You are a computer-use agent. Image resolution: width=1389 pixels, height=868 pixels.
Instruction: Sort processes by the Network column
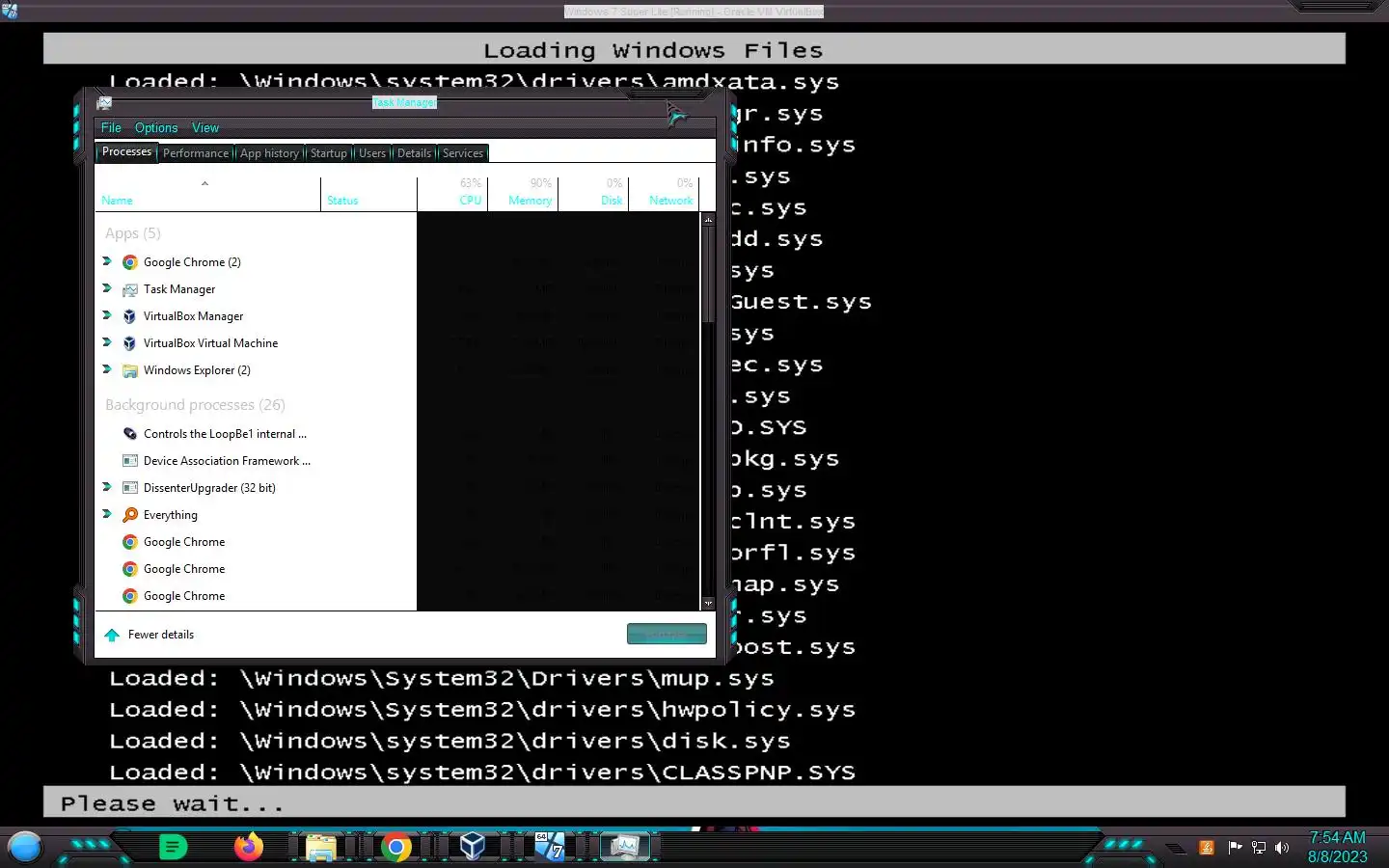(x=664, y=194)
